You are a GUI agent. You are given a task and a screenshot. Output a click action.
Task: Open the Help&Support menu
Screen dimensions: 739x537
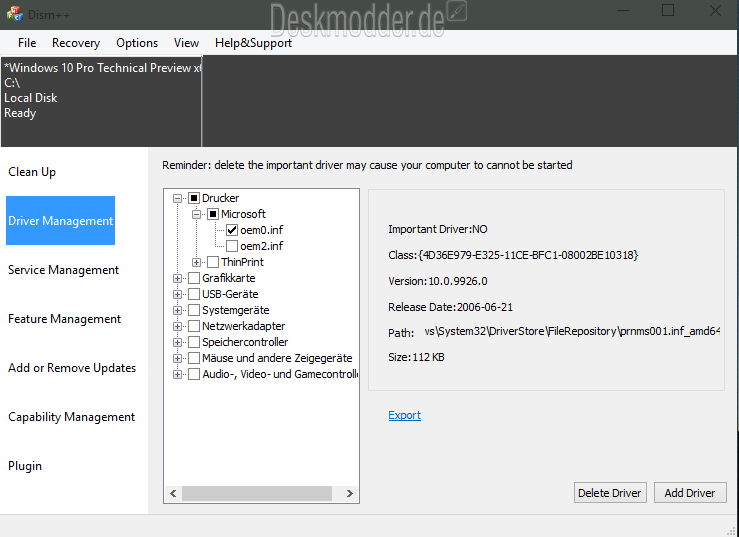pos(253,43)
